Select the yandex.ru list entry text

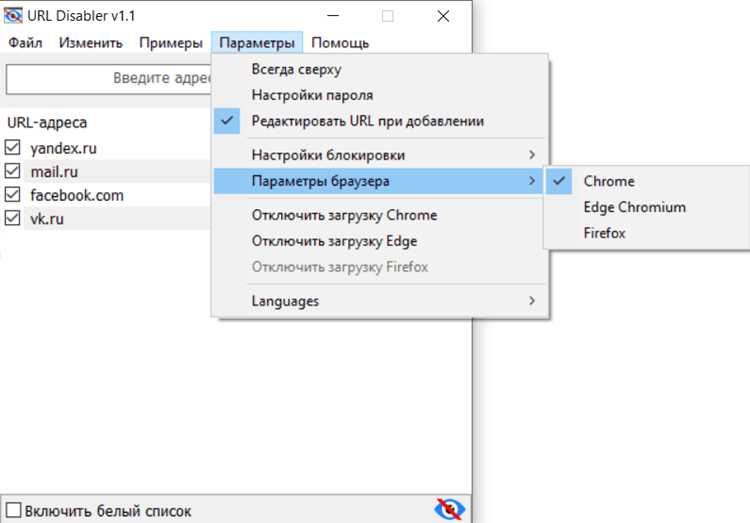click(x=64, y=148)
